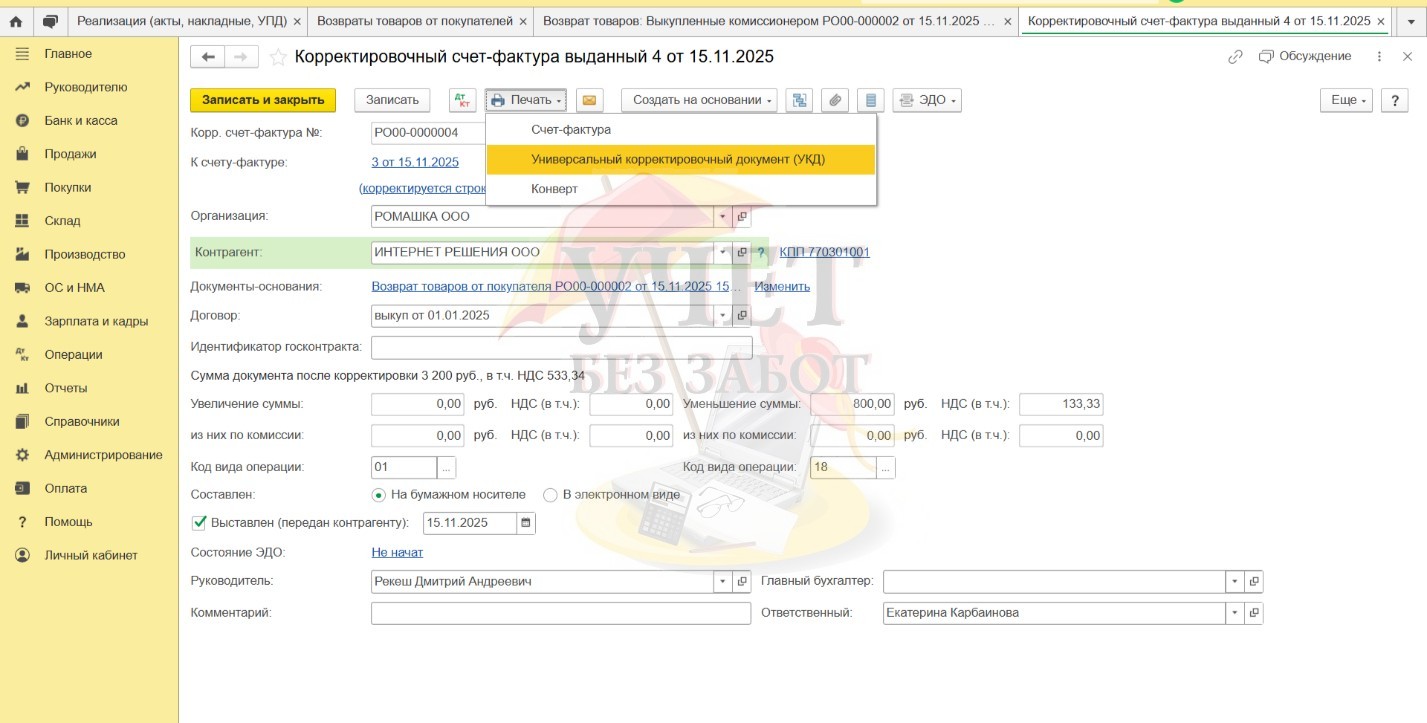
Task: Click the Записать и закрыть button
Action: 263,100
